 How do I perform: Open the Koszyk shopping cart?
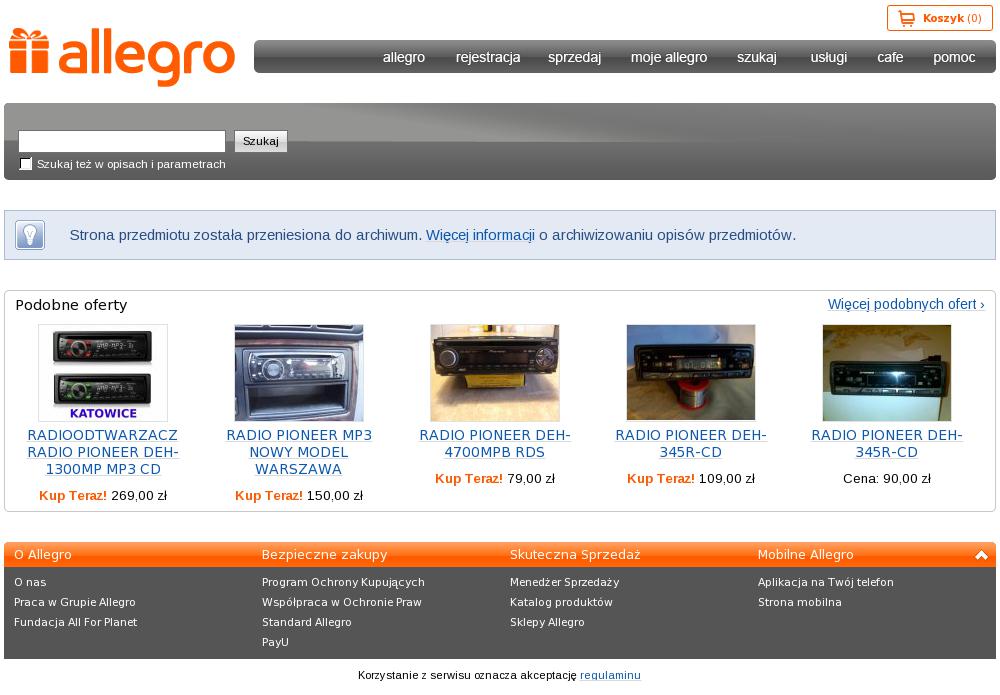[939, 18]
